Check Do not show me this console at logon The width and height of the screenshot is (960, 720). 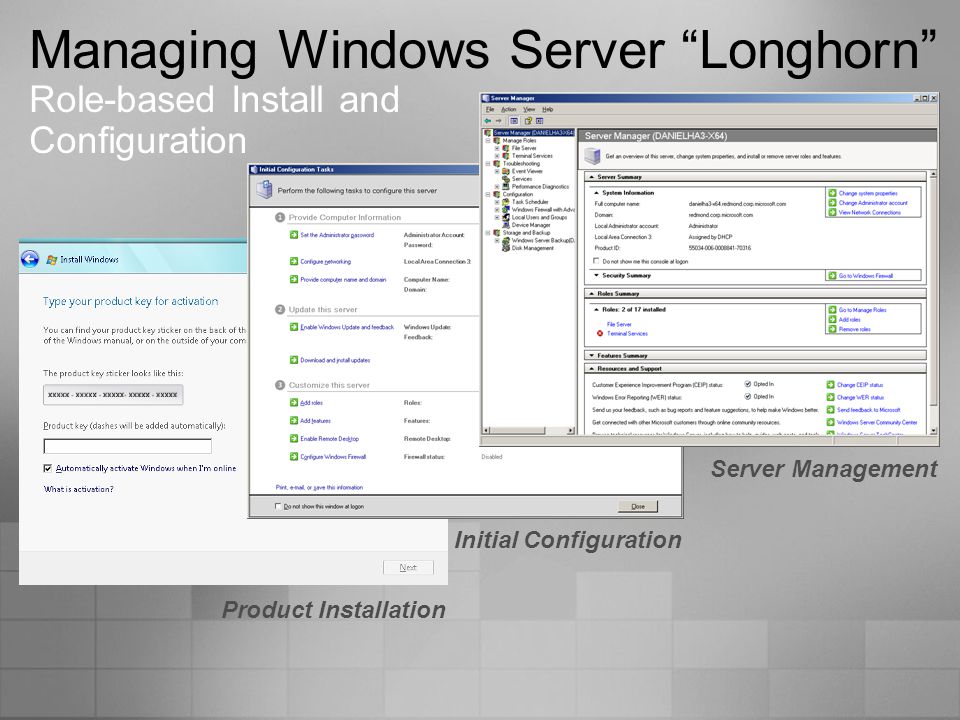click(x=596, y=261)
